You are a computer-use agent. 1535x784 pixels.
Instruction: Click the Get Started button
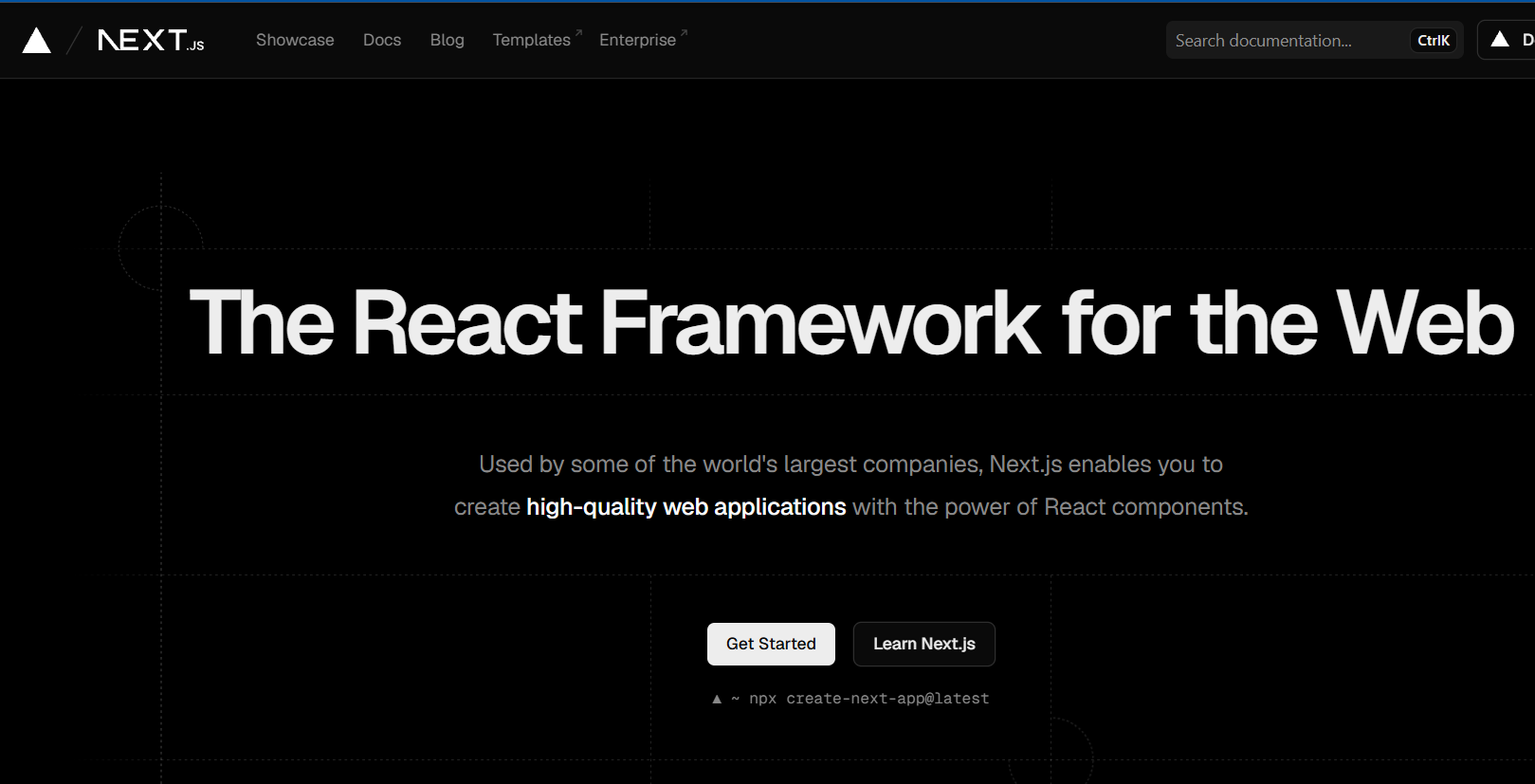(x=771, y=644)
